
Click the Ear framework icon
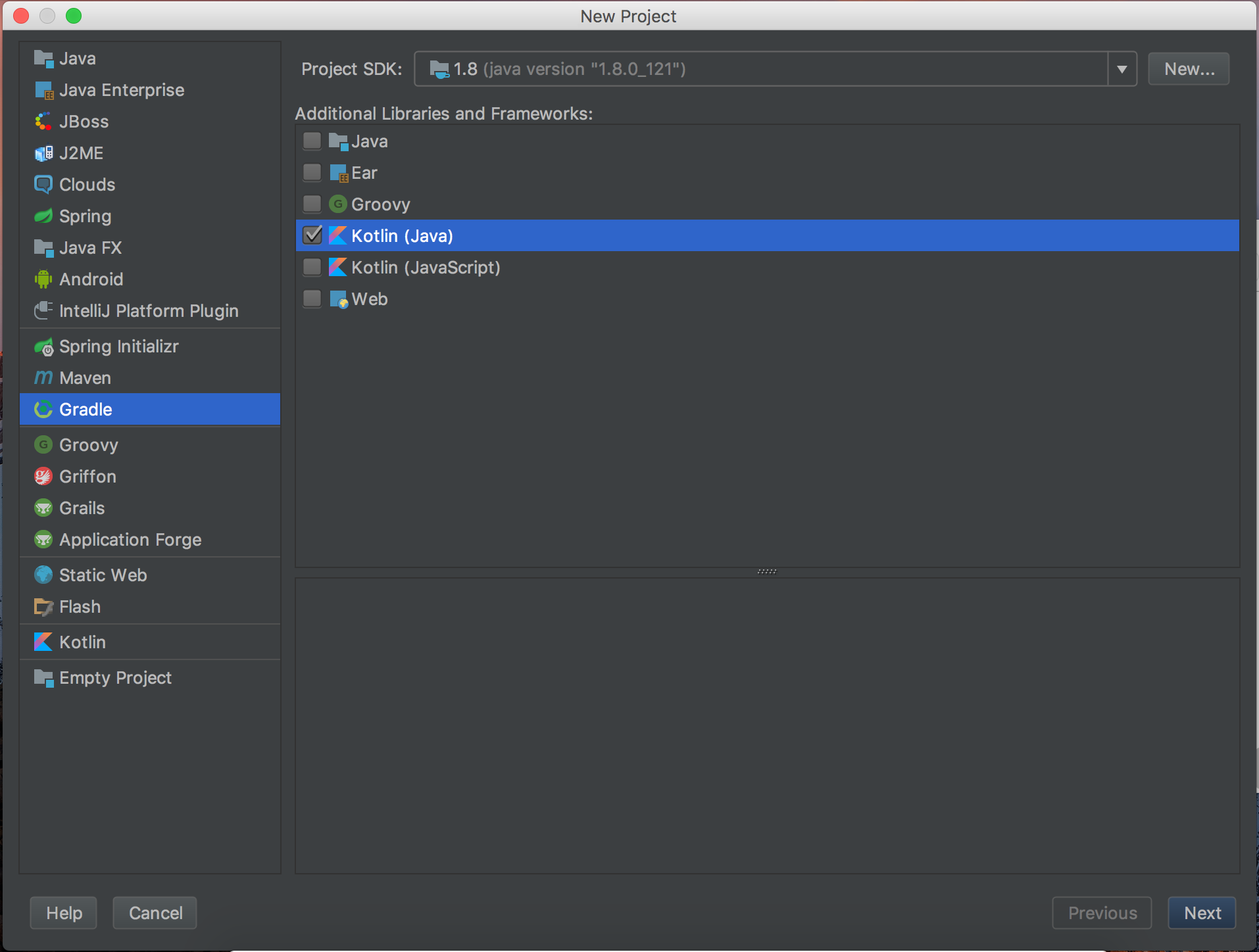tap(338, 173)
